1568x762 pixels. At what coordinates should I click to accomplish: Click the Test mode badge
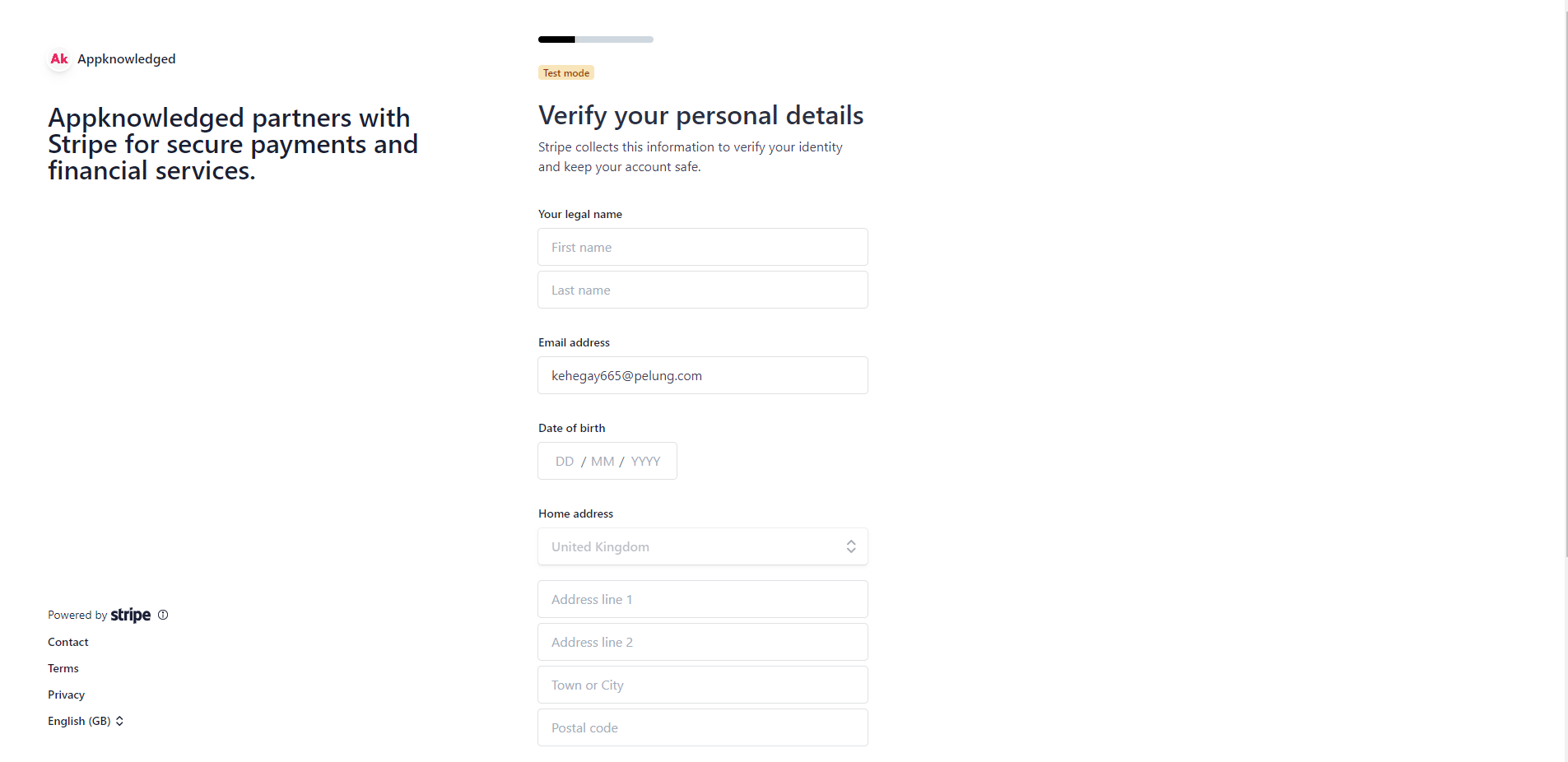[x=566, y=73]
